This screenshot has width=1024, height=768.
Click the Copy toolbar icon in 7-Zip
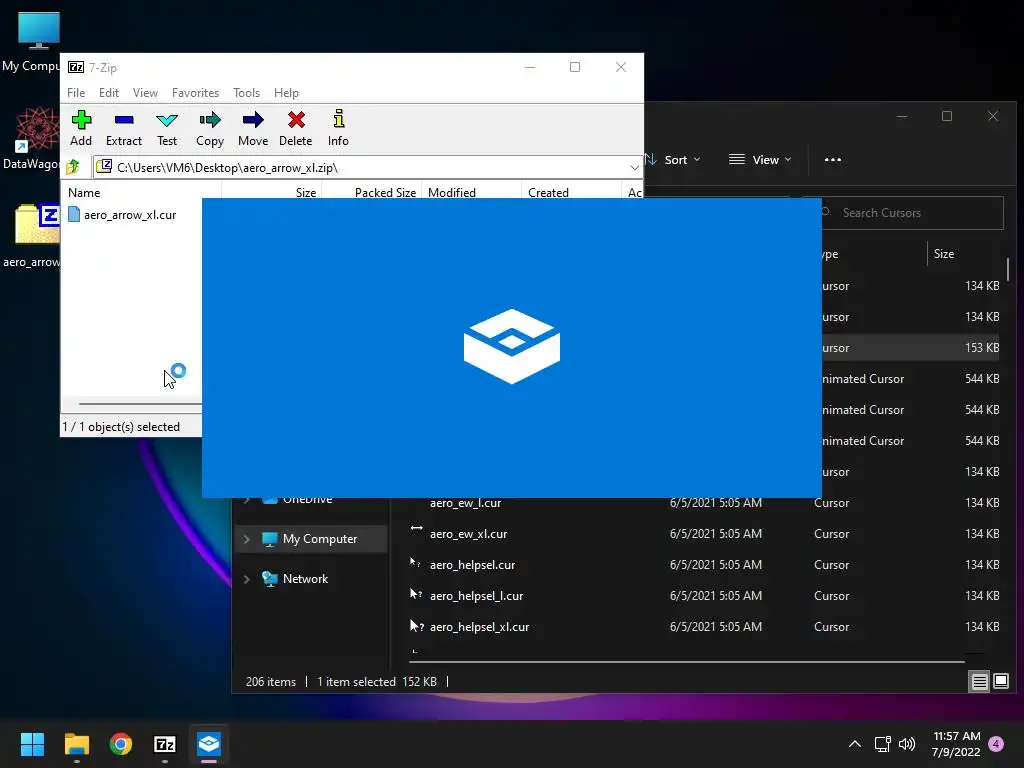tap(210, 128)
